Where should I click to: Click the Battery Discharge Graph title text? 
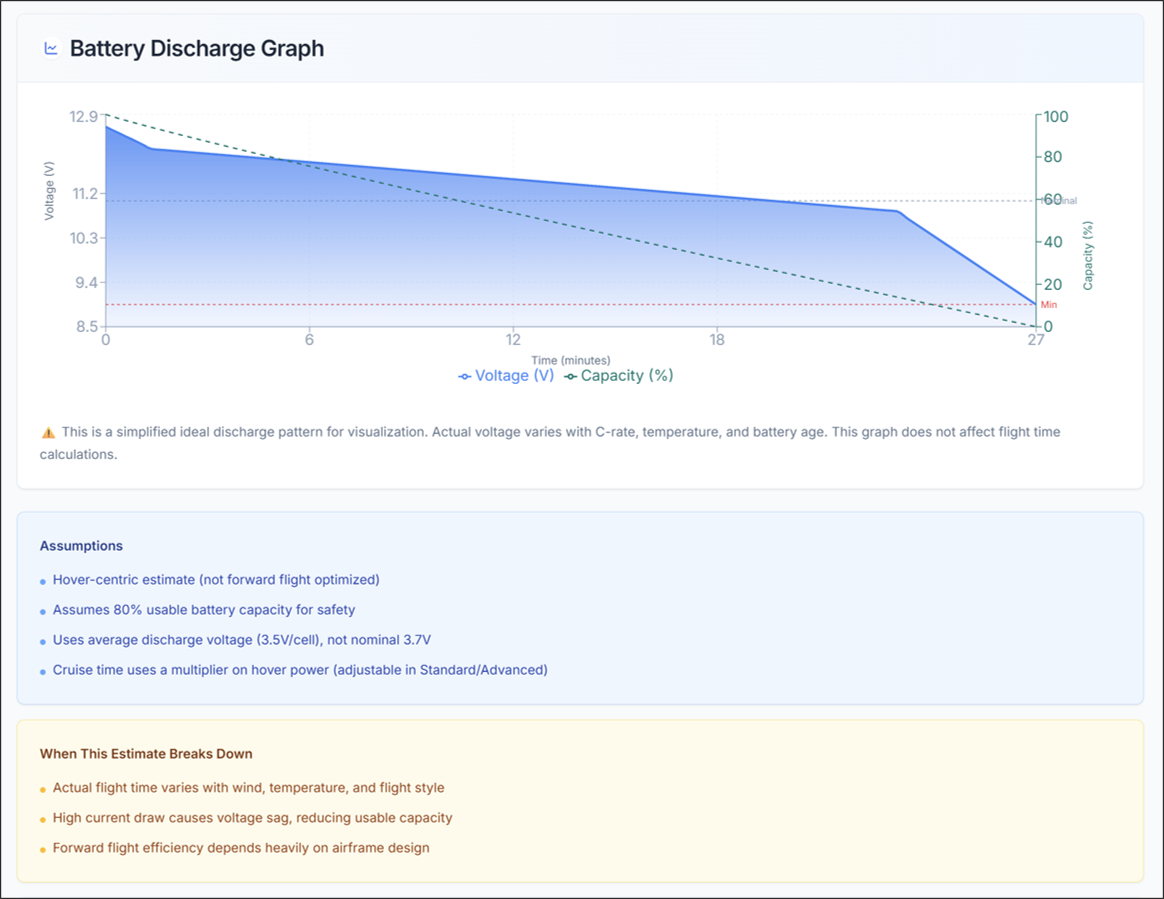click(196, 48)
